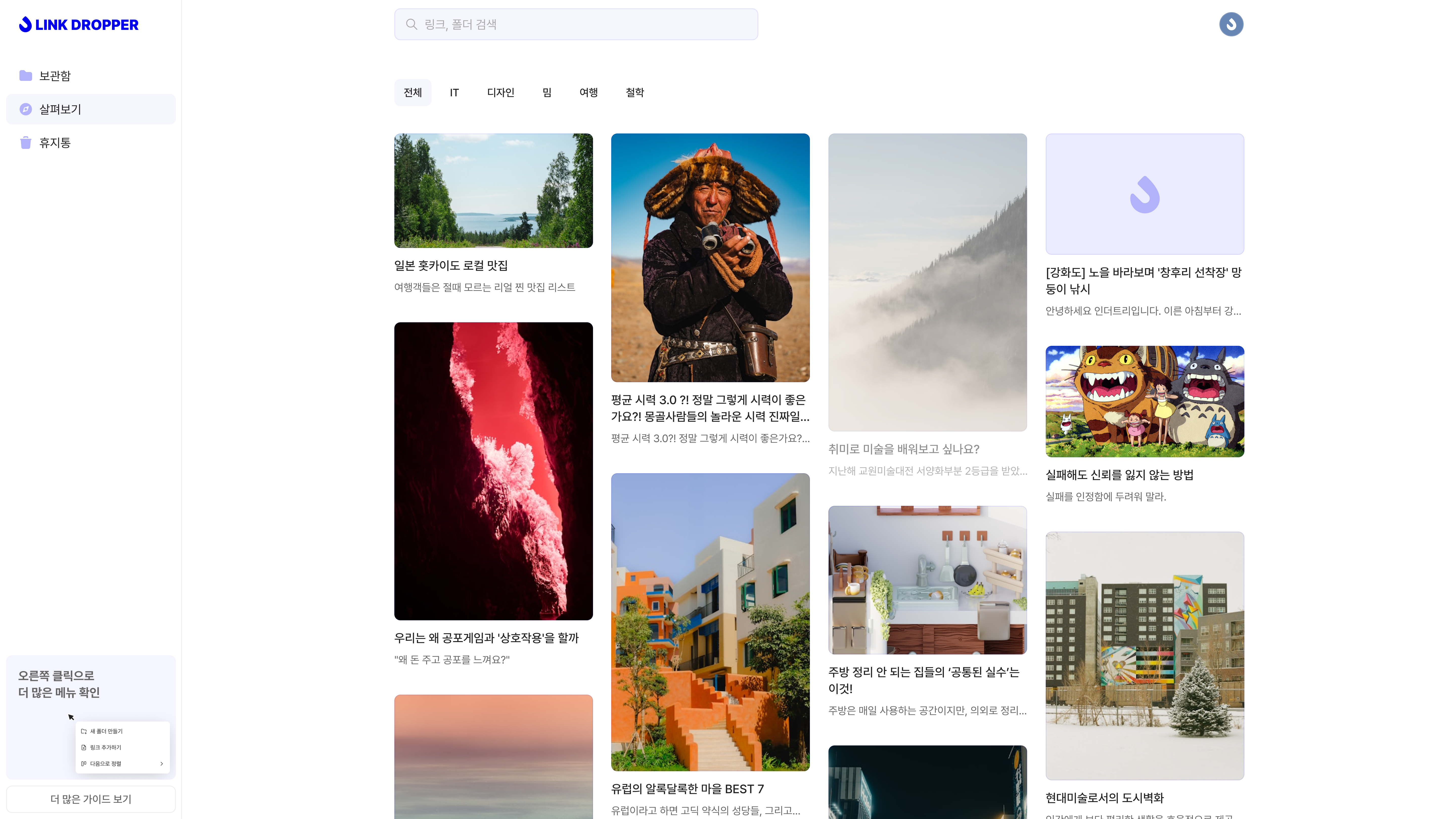Select the 살펴보기 compass icon

[26, 109]
